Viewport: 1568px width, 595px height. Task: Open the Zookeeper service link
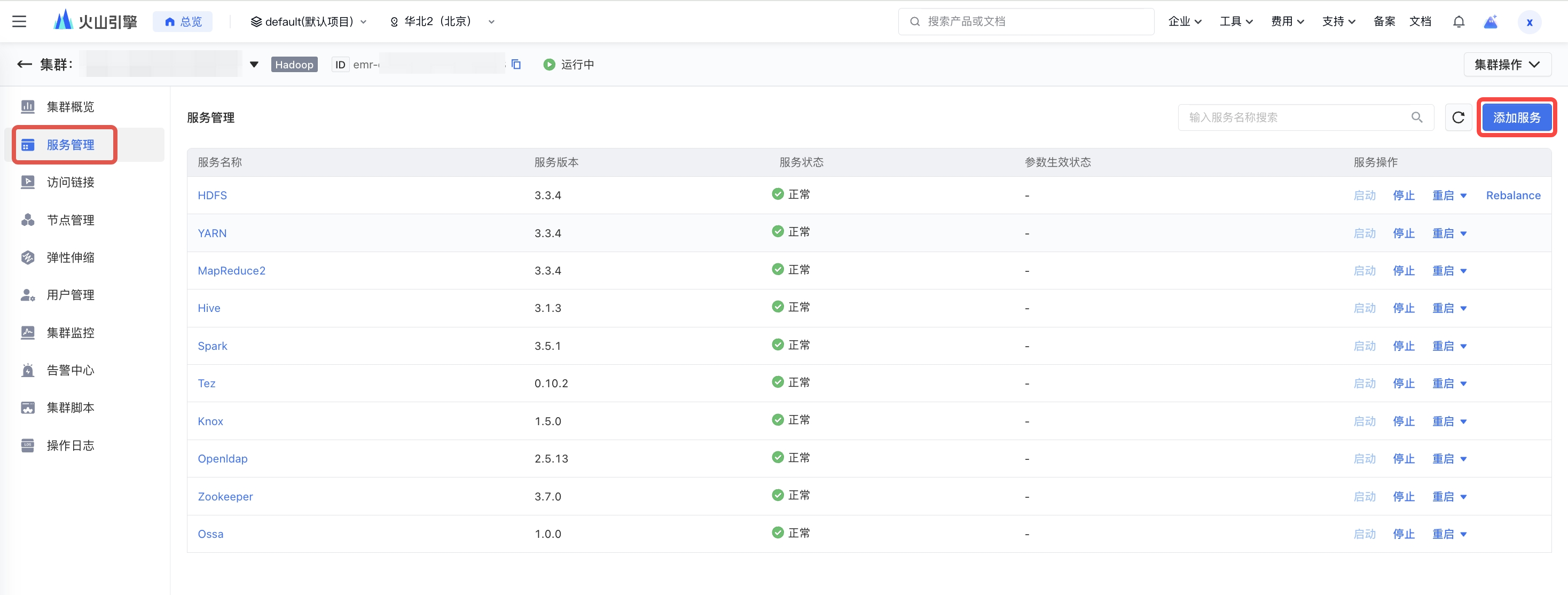225,496
